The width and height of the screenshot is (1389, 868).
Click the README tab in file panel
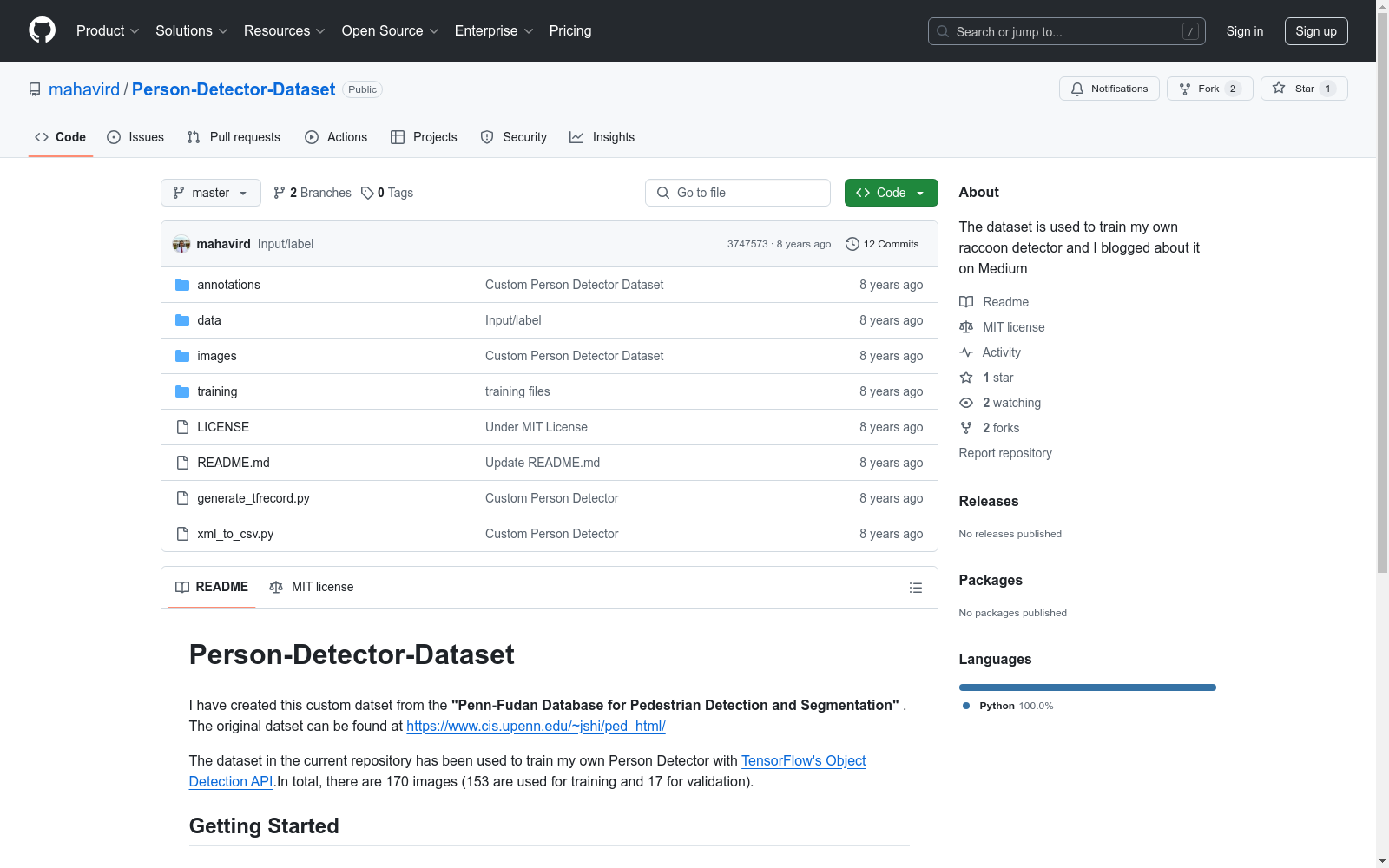[212, 587]
